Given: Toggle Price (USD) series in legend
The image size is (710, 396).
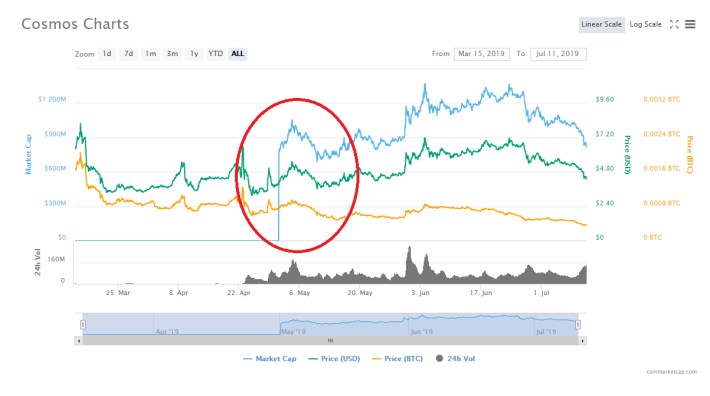Looking at the screenshot, I should coord(334,358).
